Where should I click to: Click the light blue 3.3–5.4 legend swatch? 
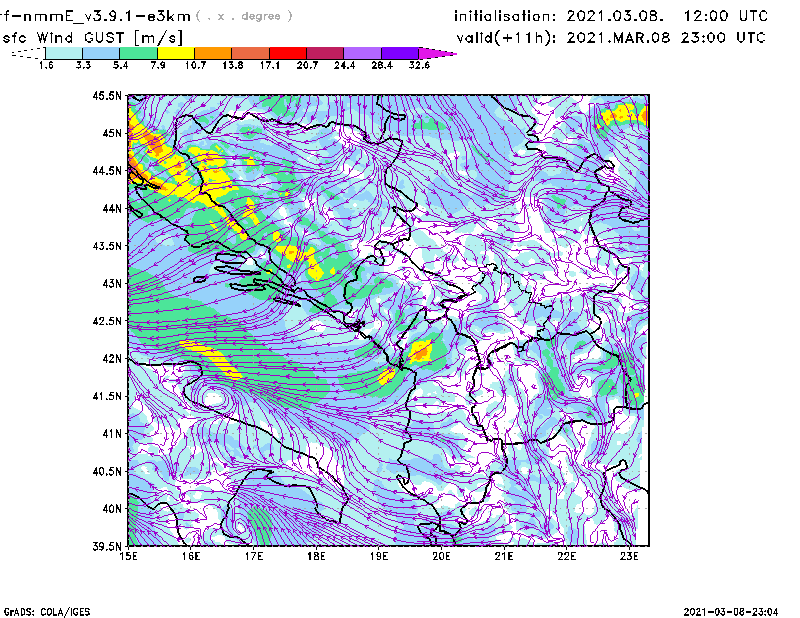click(101, 53)
